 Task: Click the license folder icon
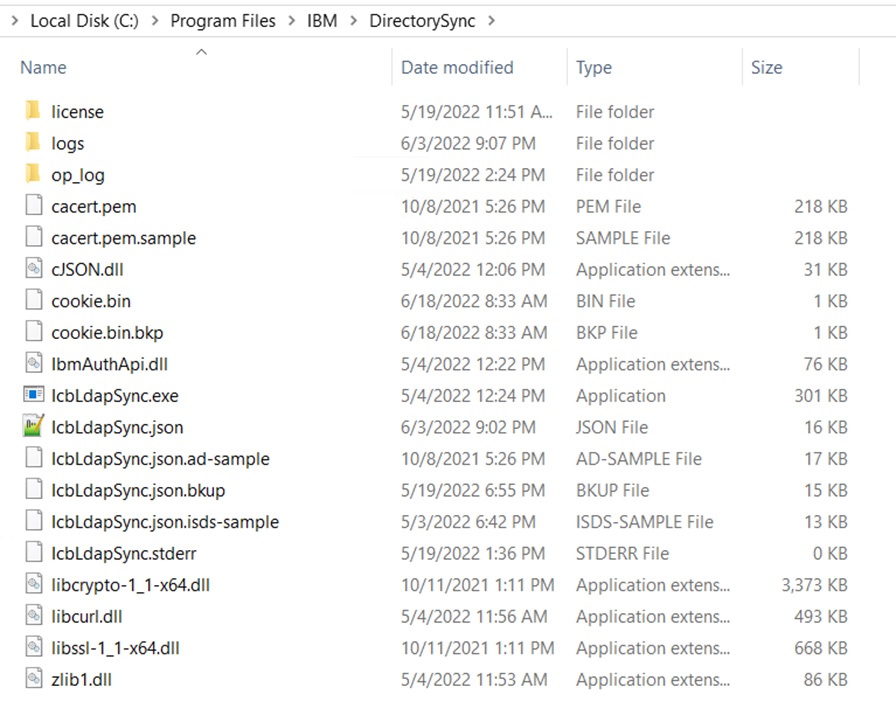pos(33,111)
